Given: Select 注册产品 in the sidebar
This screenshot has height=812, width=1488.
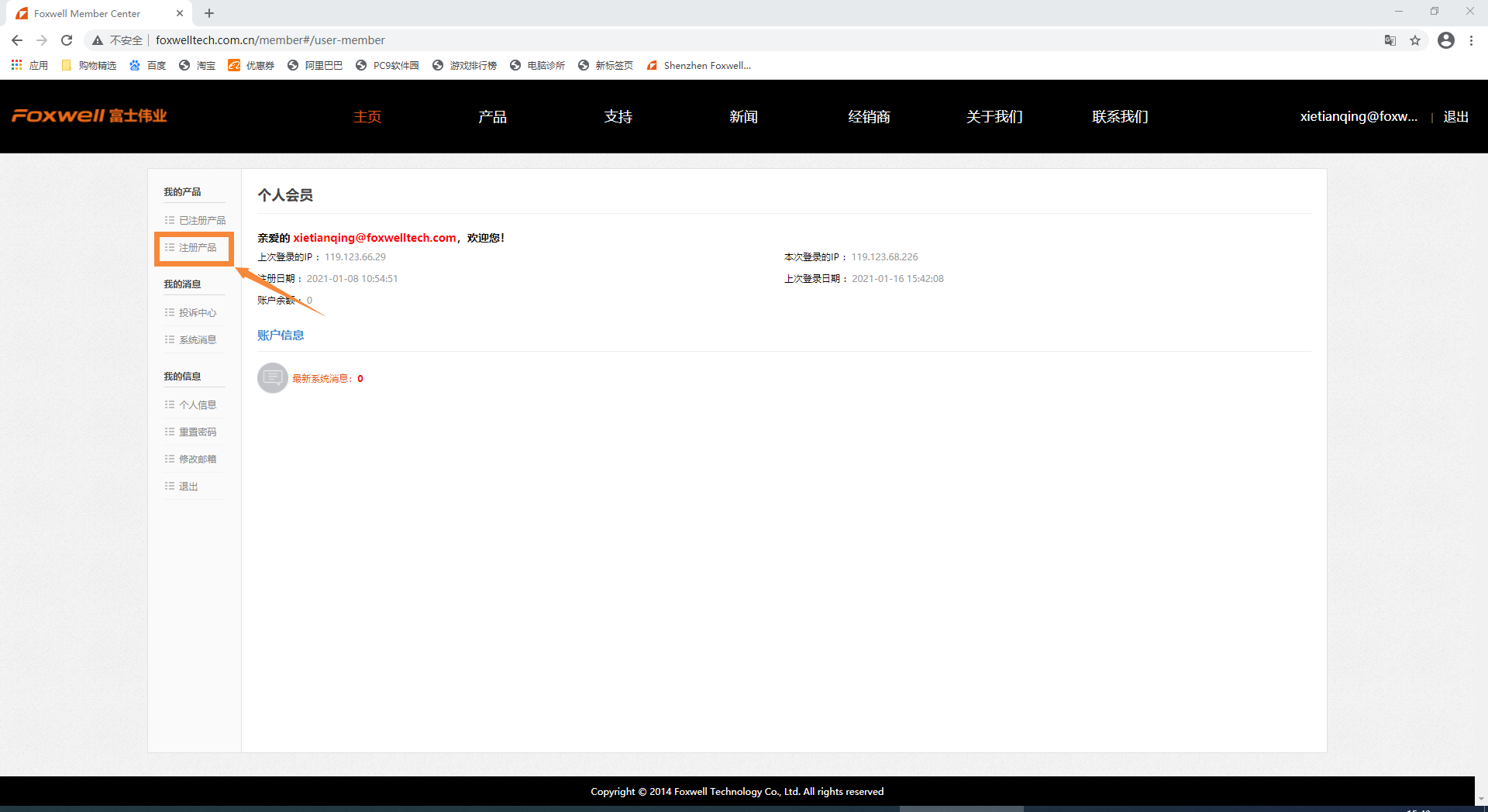Looking at the screenshot, I should coord(198,248).
